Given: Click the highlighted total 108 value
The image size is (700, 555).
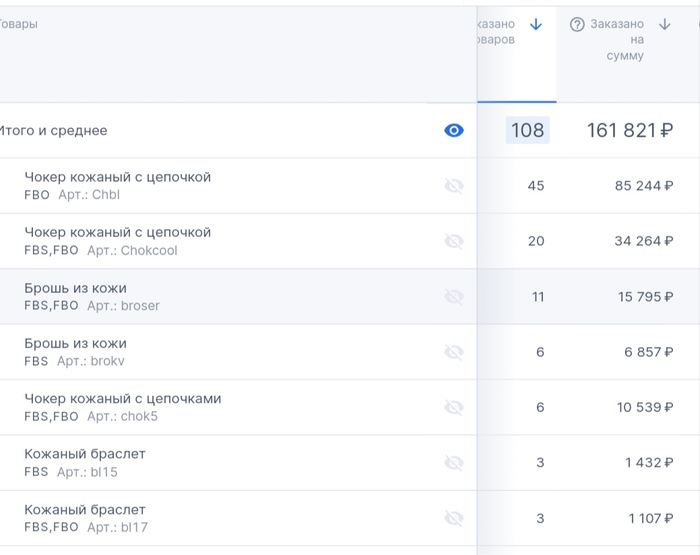Looking at the screenshot, I should (x=527, y=130).
